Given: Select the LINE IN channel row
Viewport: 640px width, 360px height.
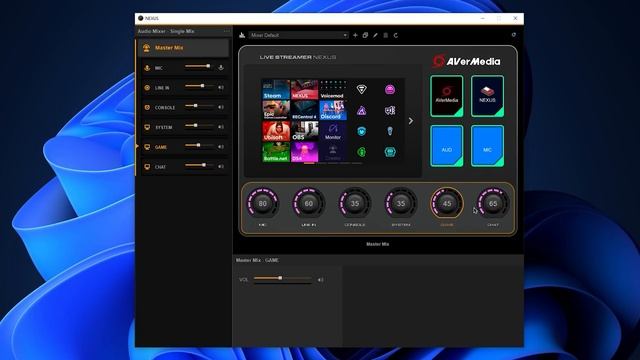Looking at the screenshot, I should (184, 87).
